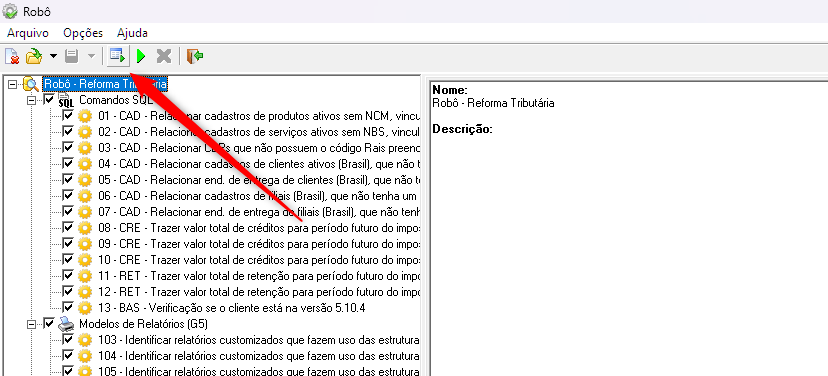This screenshot has height=376, width=828.
Task: Uncheck the Modelos de Relatórios (G5) checkbox
Action: [x=49, y=323]
